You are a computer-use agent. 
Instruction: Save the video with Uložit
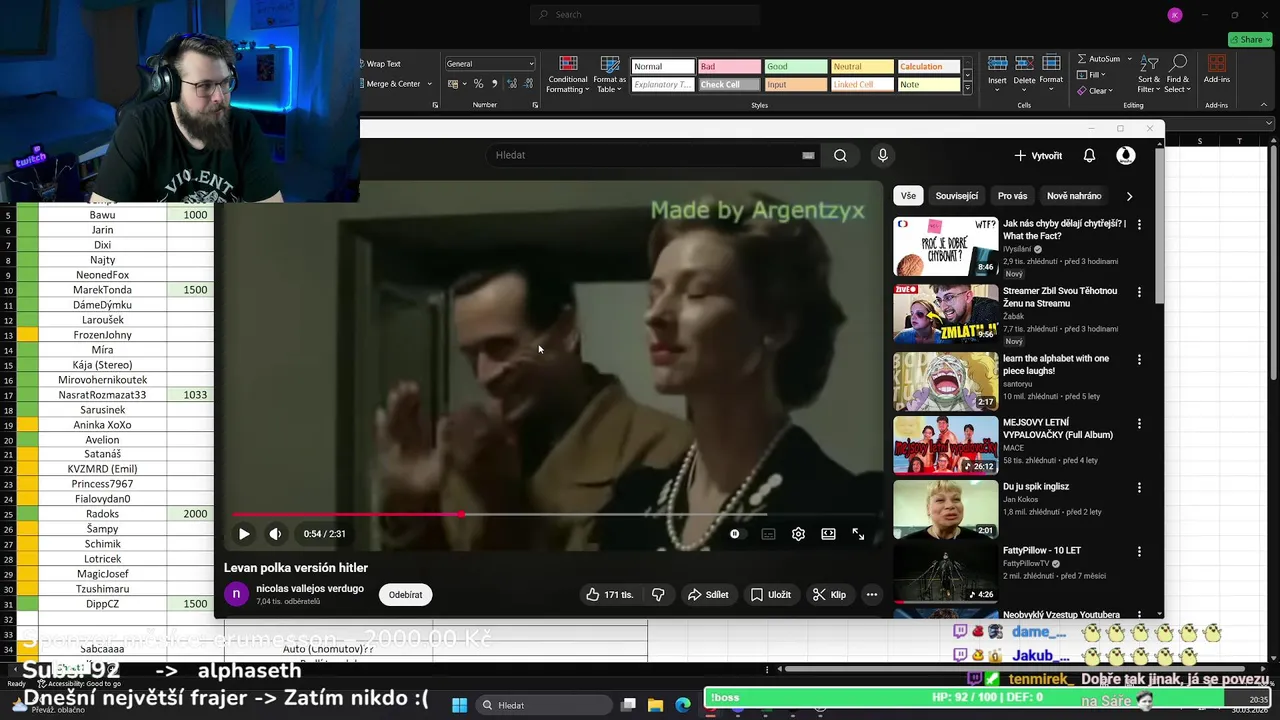pyautogui.click(x=770, y=594)
